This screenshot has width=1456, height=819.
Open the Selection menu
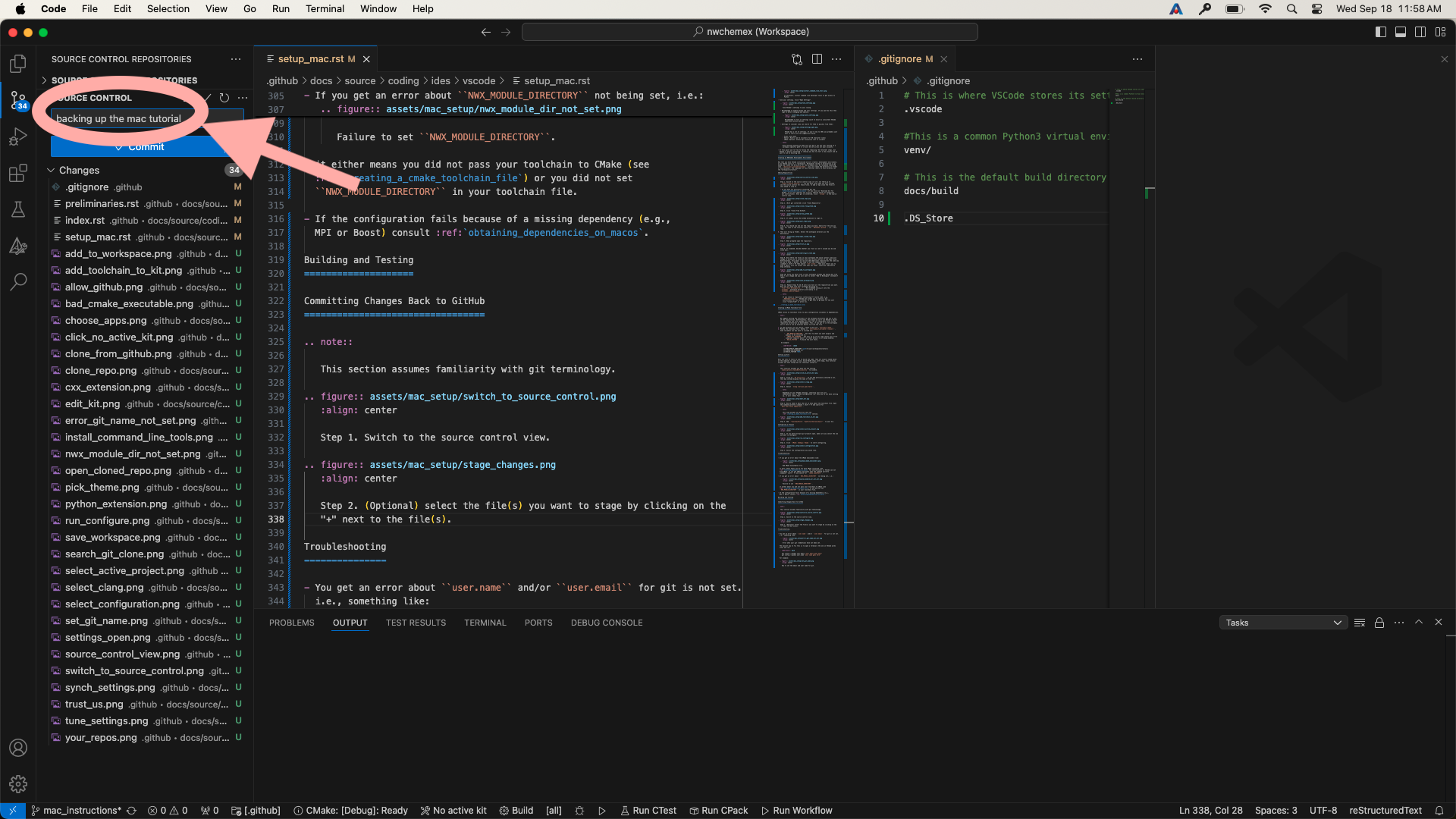[x=168, y=9]
